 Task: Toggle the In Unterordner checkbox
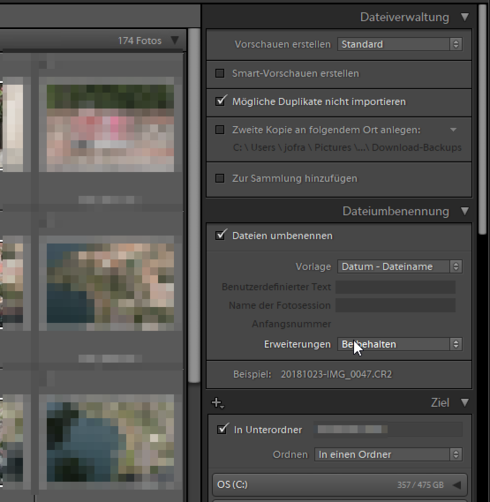[222, 429]
